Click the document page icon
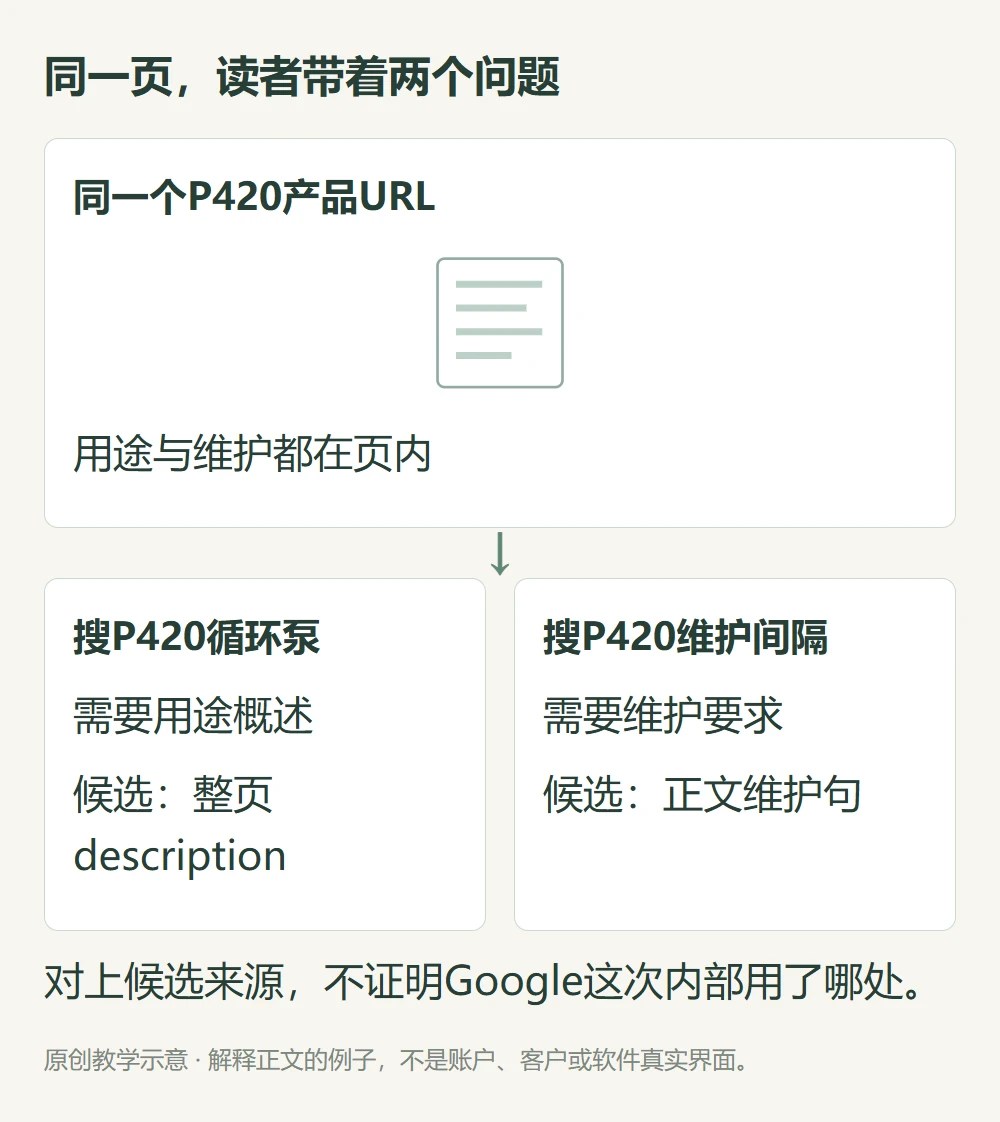This screenshot has height=1122, width=1000. click(x=500, y=323)
